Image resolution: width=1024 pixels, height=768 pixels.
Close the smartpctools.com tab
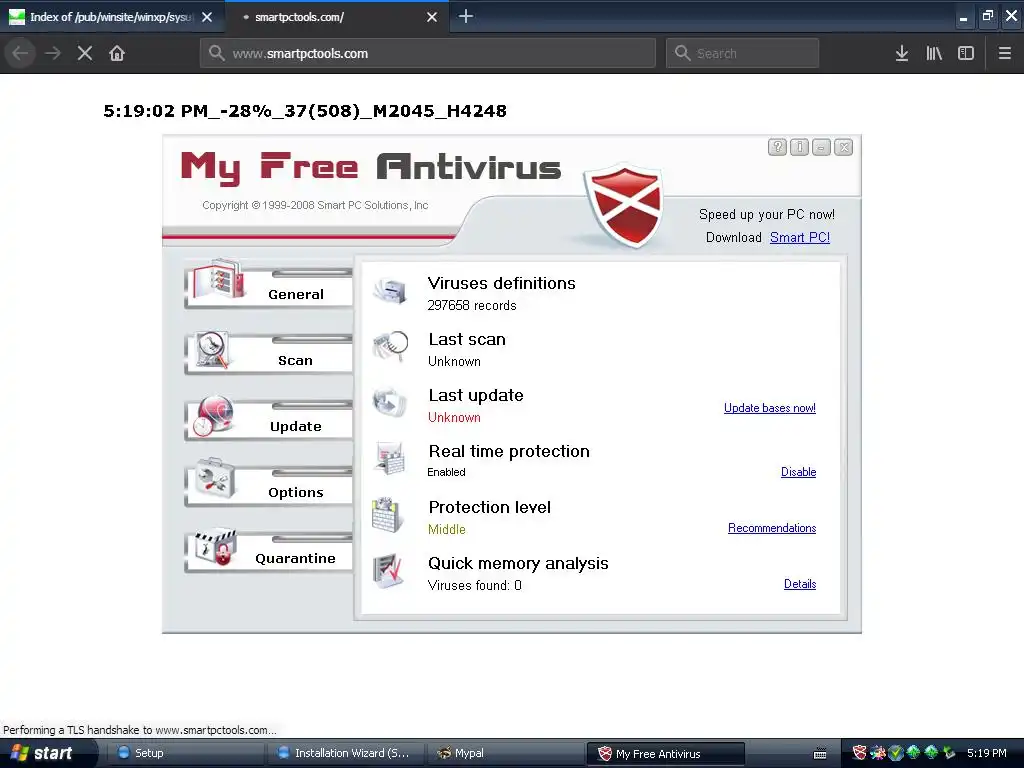432,17
